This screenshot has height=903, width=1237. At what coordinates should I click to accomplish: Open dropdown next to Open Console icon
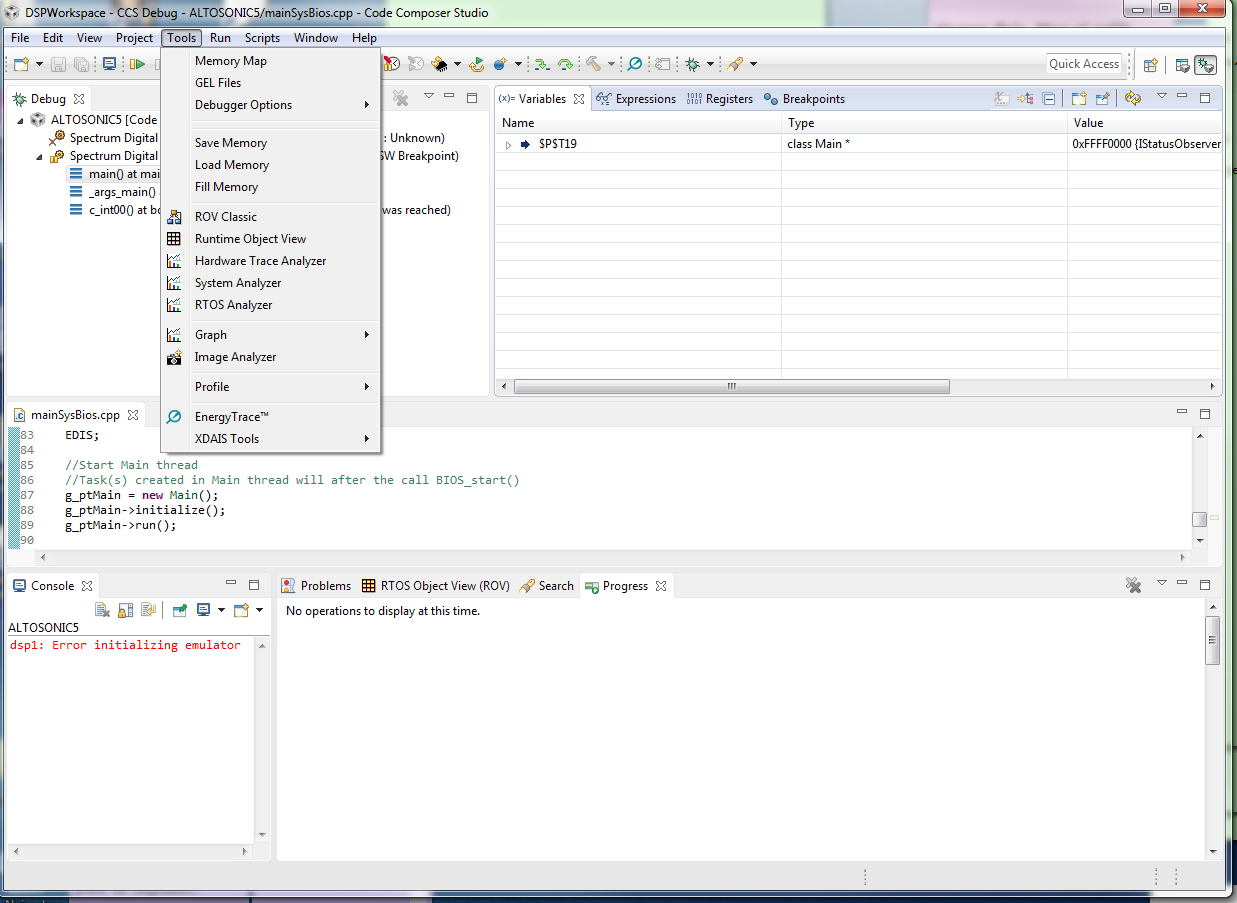coord(259,610)
